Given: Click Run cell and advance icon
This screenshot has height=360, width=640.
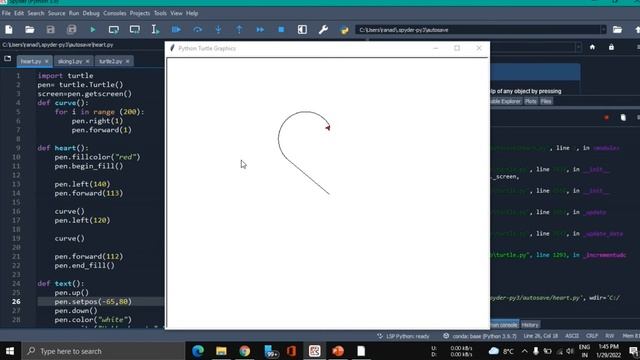Looking at the screenshot, I should 135,30.
